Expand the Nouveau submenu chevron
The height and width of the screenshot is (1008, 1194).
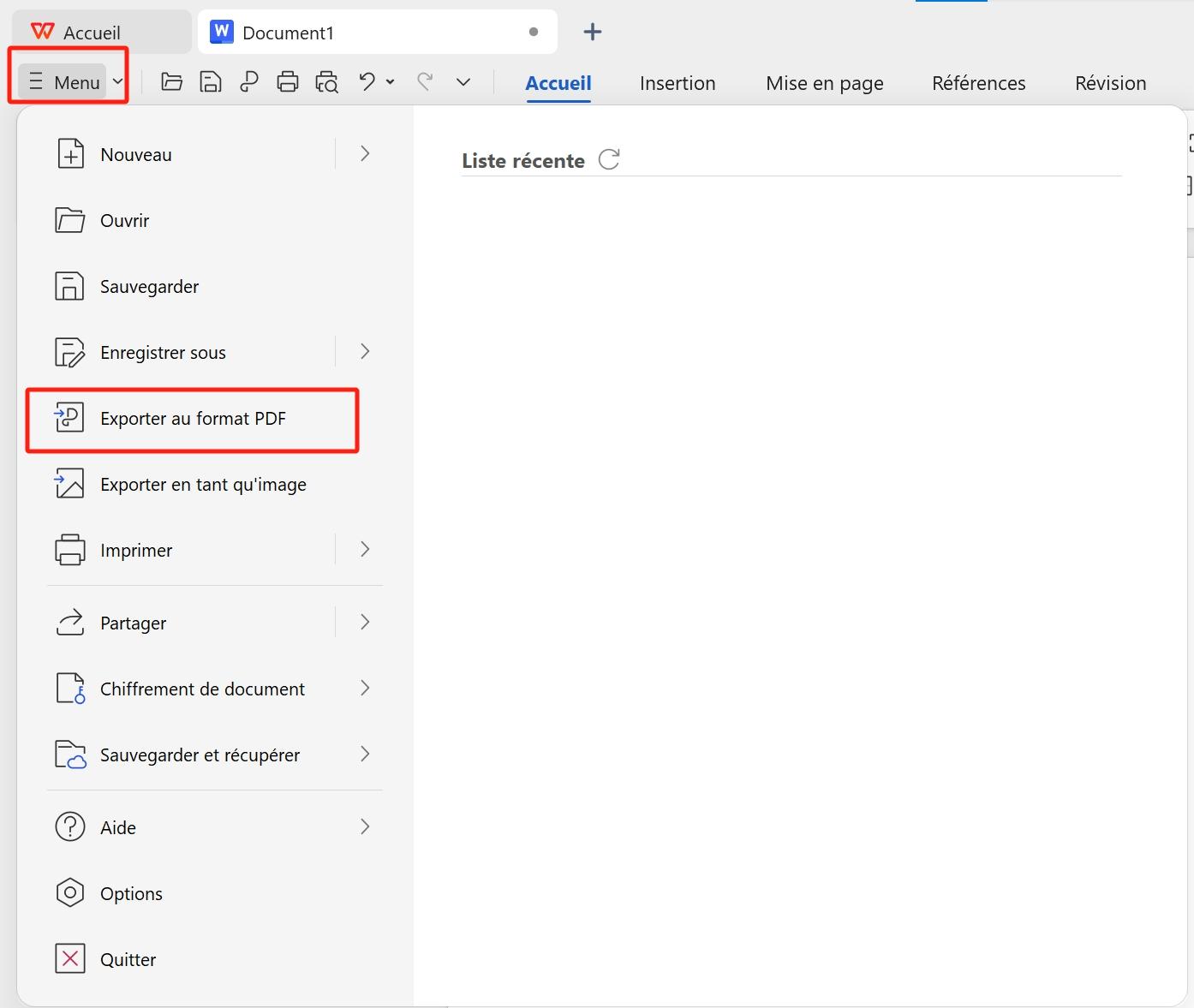click(364, 153)
